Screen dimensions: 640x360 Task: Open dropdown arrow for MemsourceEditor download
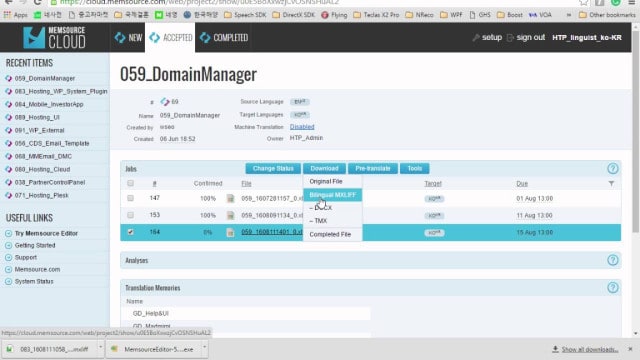[x=205, y=348]
